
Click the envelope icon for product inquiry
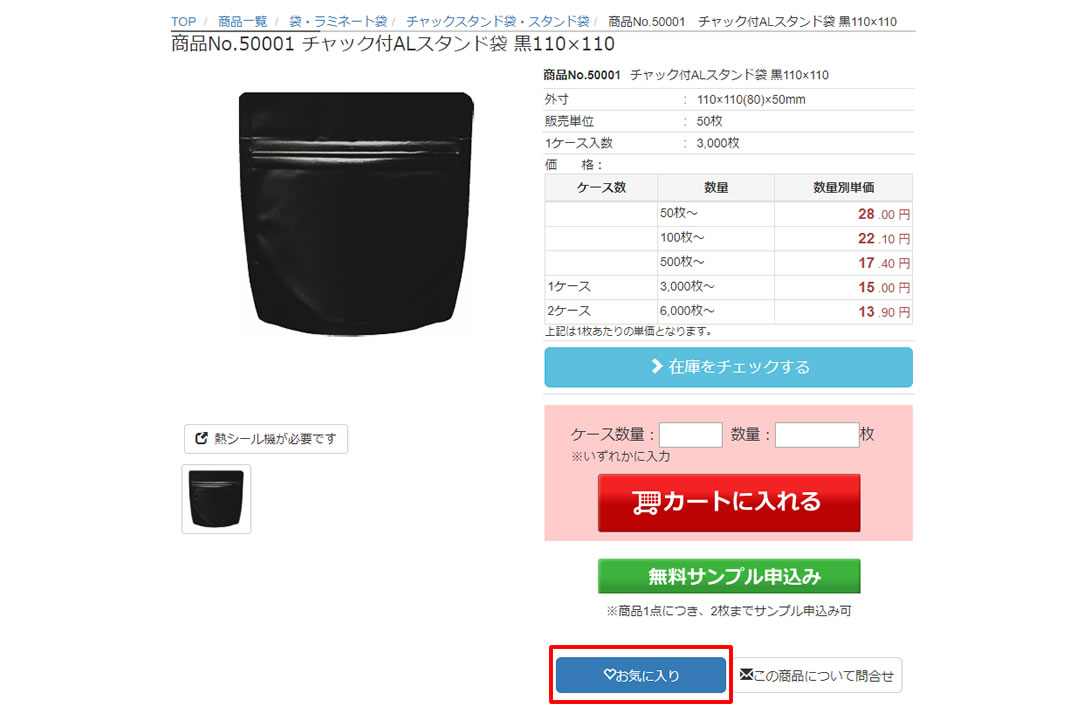(746, 675)
